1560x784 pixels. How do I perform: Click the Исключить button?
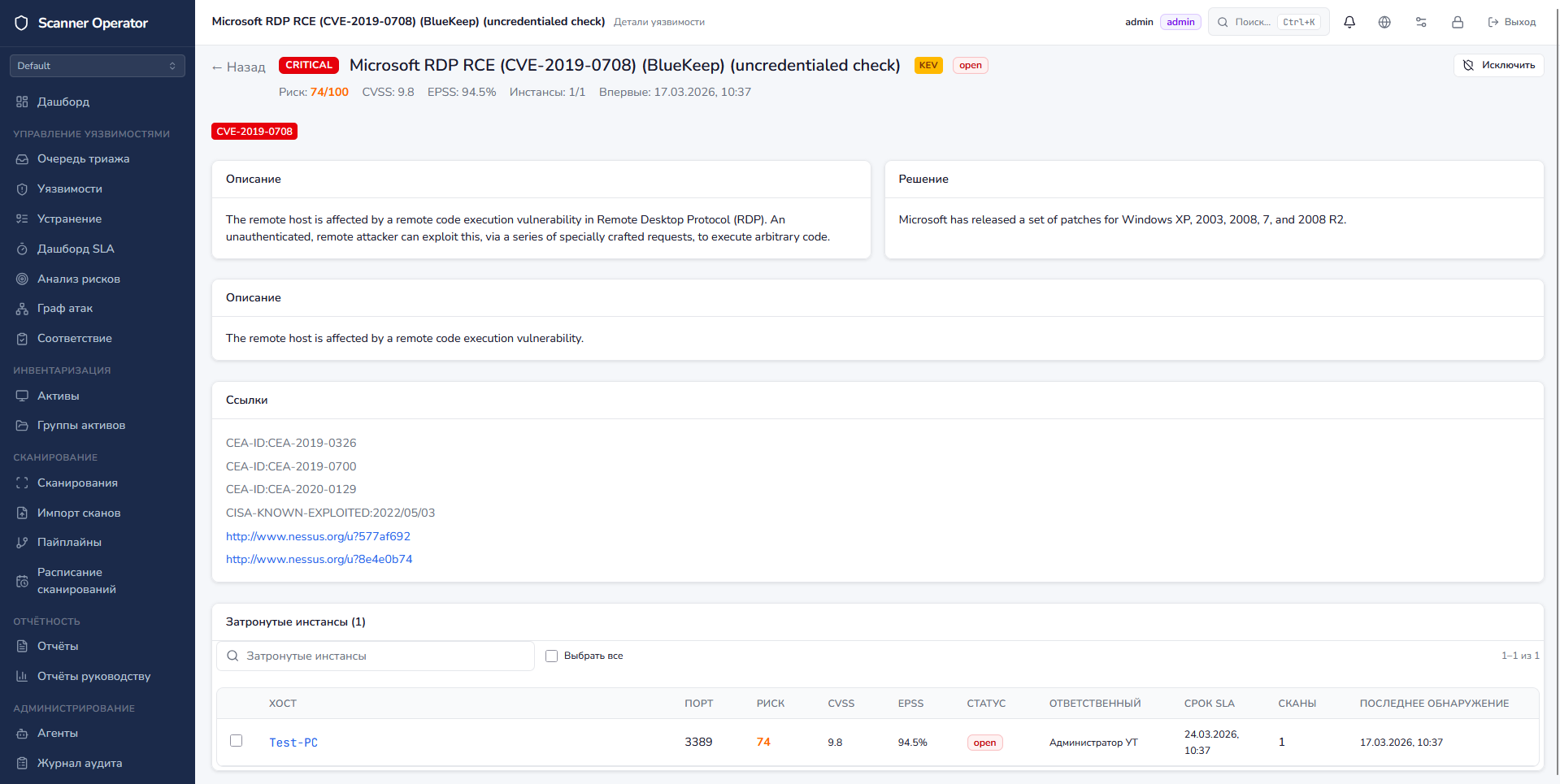[x=1498, y=65]
